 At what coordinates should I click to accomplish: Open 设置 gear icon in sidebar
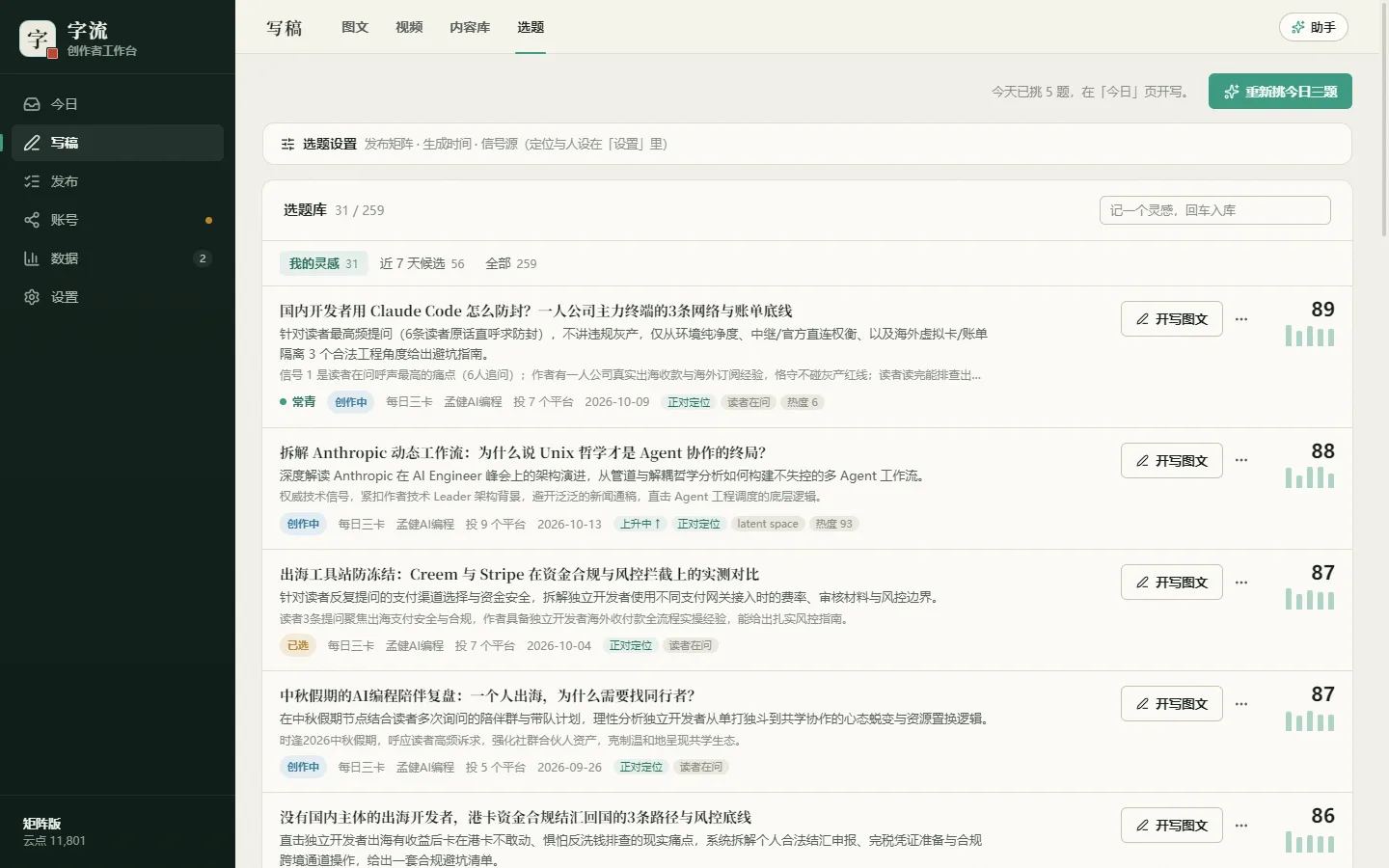pos(32,297)
